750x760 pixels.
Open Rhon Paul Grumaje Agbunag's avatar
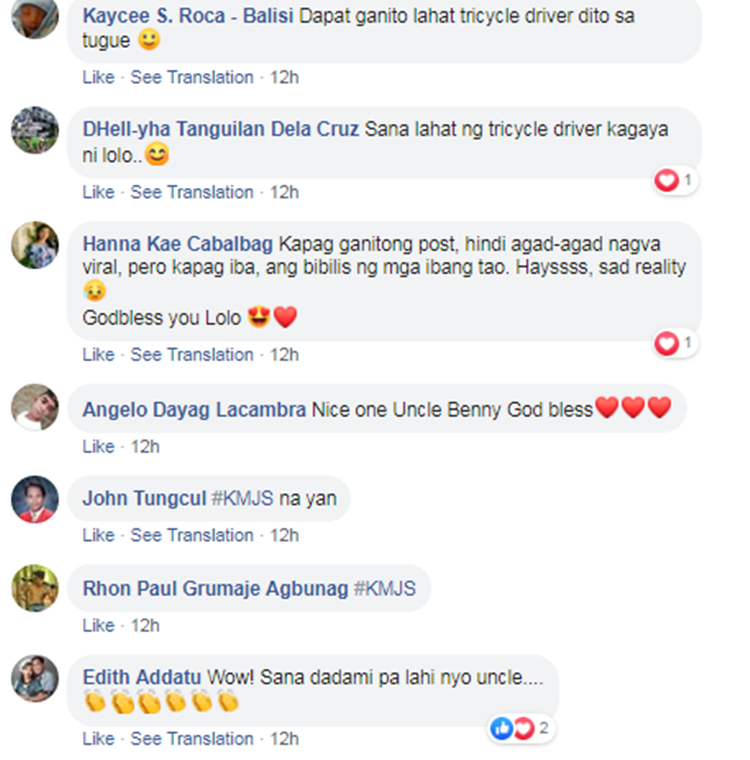(35, 588)
